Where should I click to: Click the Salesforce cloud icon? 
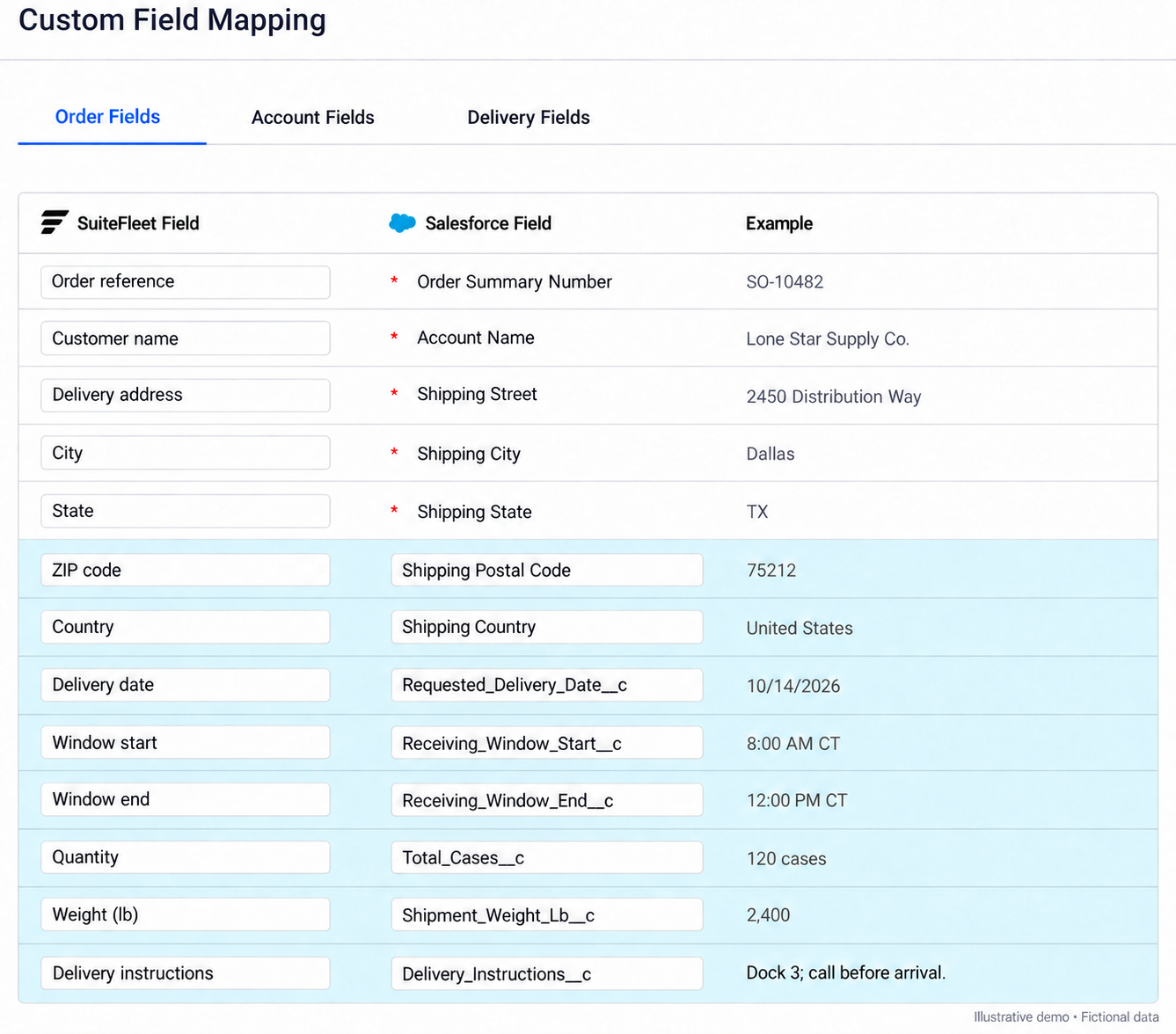point(402,223)
